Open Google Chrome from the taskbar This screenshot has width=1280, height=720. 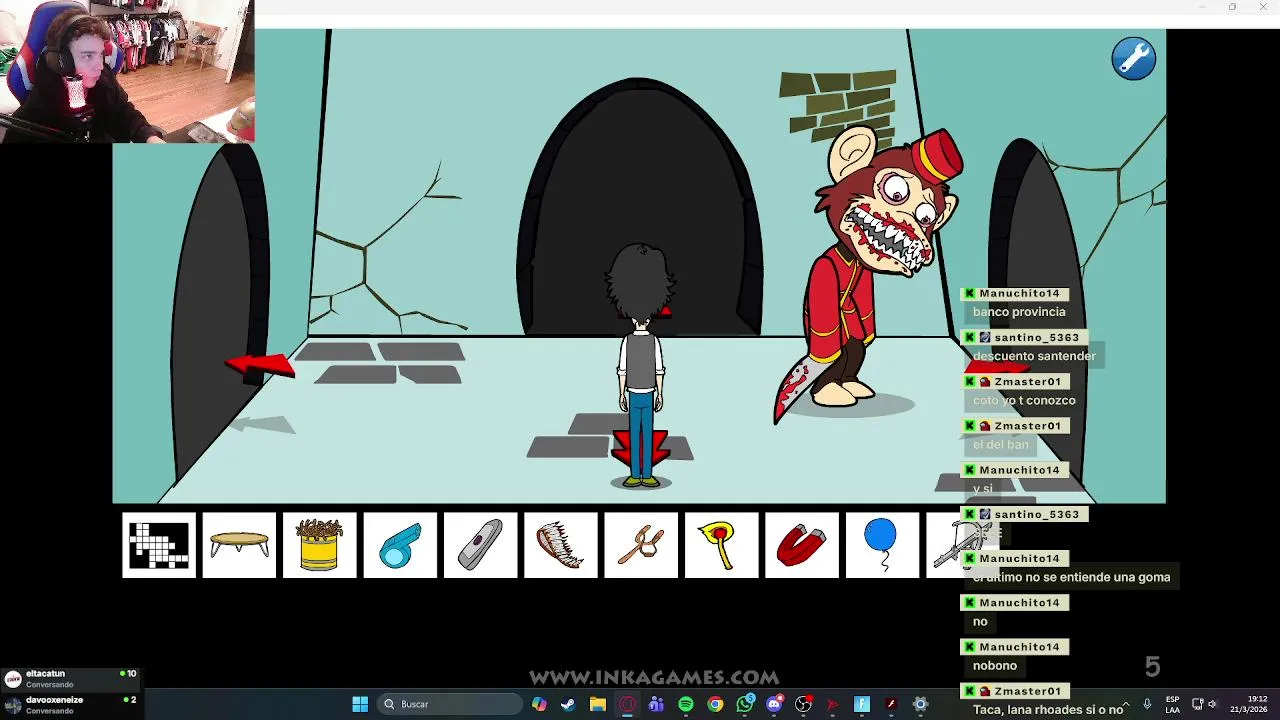tap(715, 704)
